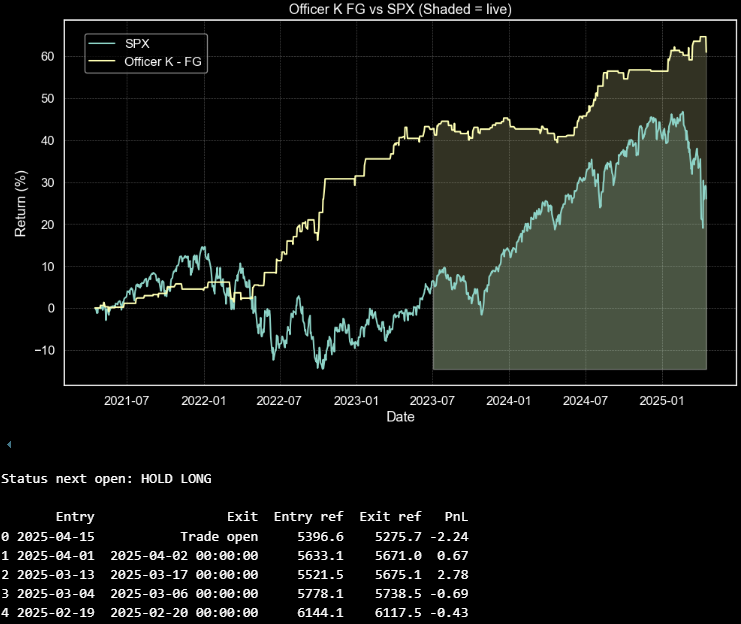
Task: Click the 'Status next open: HOLD LONG' line
Action: pos(106,479)
